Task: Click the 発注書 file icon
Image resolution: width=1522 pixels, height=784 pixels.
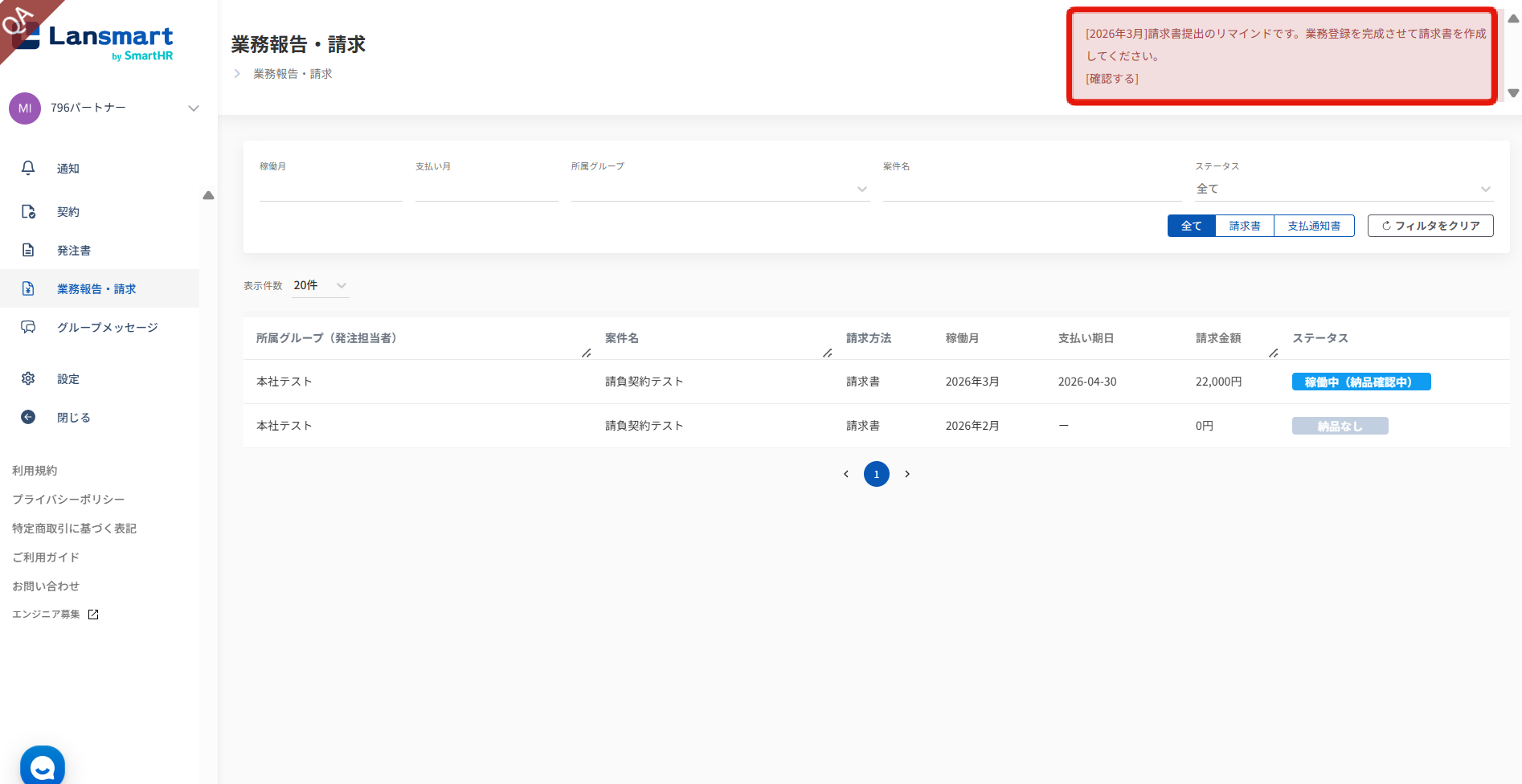Action: point(28,250)
